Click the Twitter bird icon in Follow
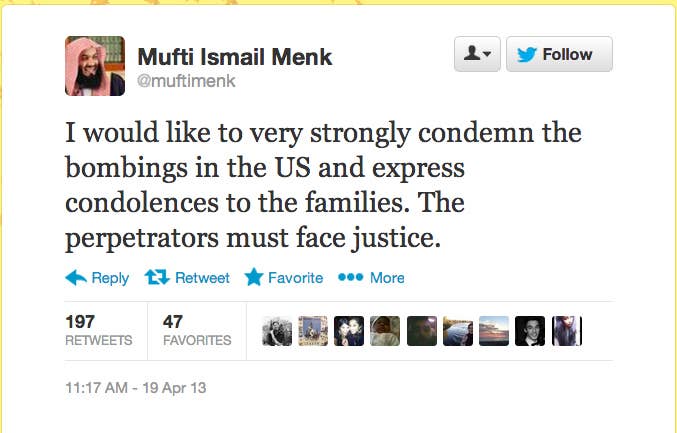Viewport: 677px width, 433px height. point(527,55)
